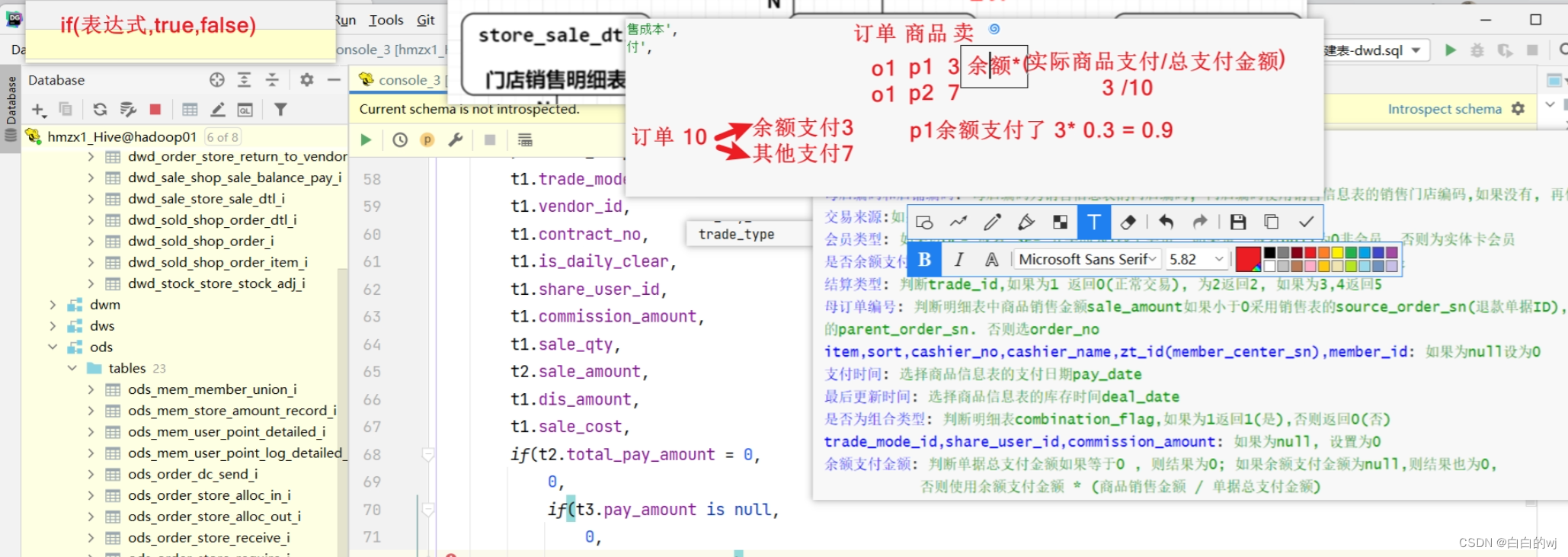Screen dimensions: 1568x557
Task: Click the Undo arrow in screenshot toolbar
Action: [1166, 222]
